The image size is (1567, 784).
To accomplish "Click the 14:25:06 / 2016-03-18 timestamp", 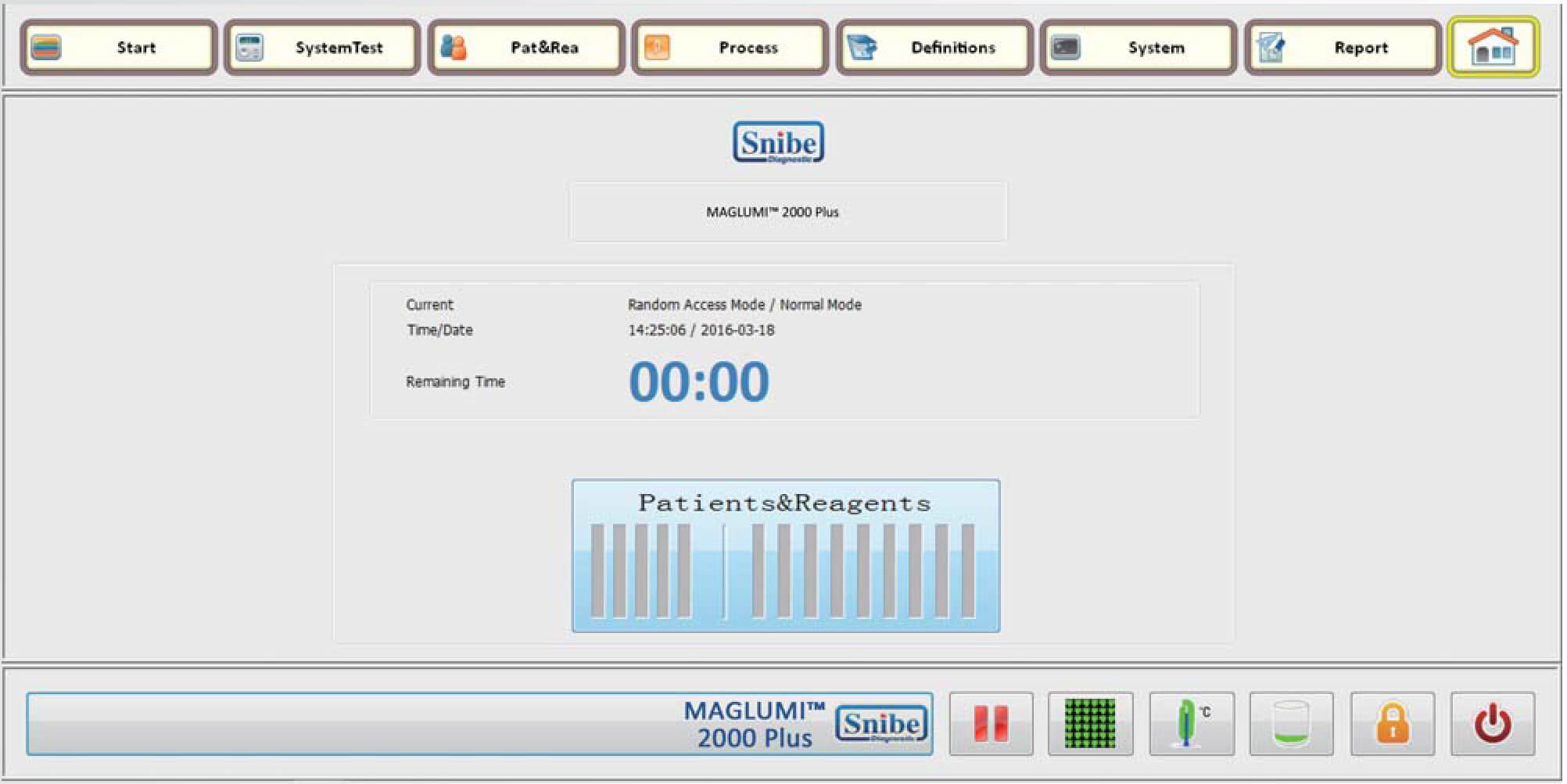I will (x=701, y=331).
